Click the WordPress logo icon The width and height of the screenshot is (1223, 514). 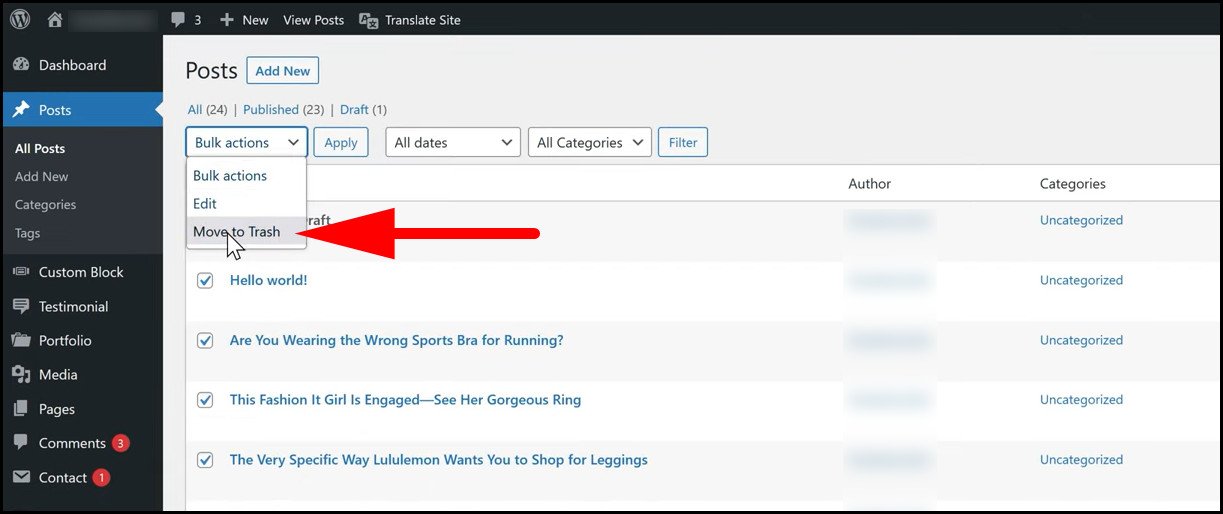pos(21,20)
